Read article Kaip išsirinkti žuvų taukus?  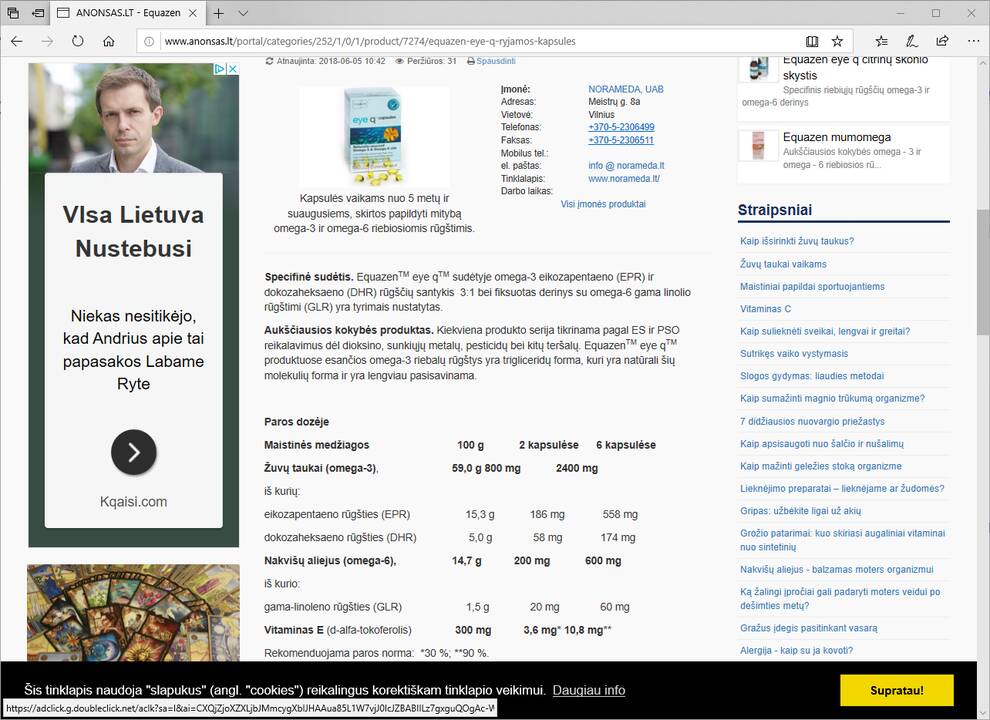point(797,241)
